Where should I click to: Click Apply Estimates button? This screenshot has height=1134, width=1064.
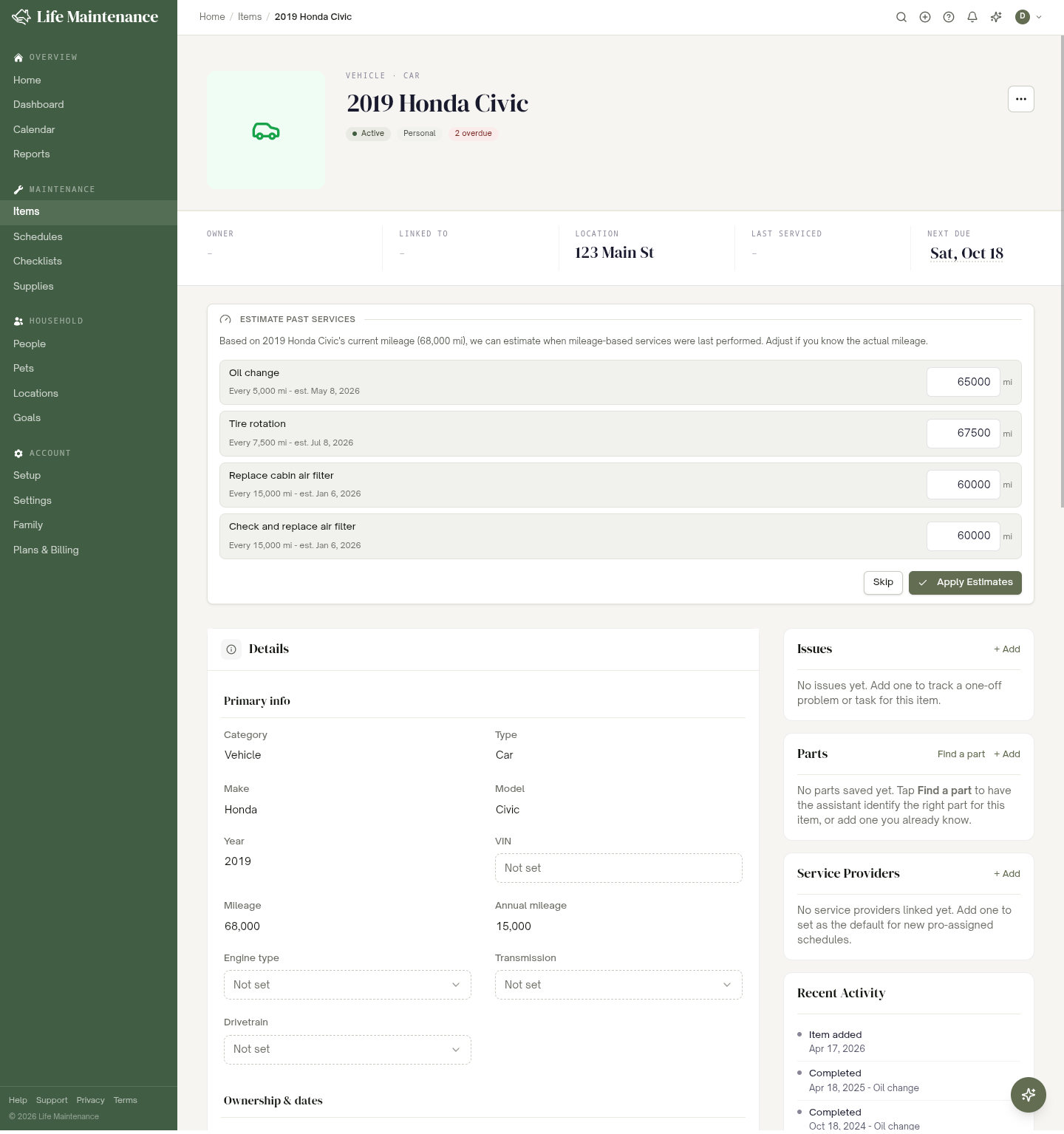965,583
